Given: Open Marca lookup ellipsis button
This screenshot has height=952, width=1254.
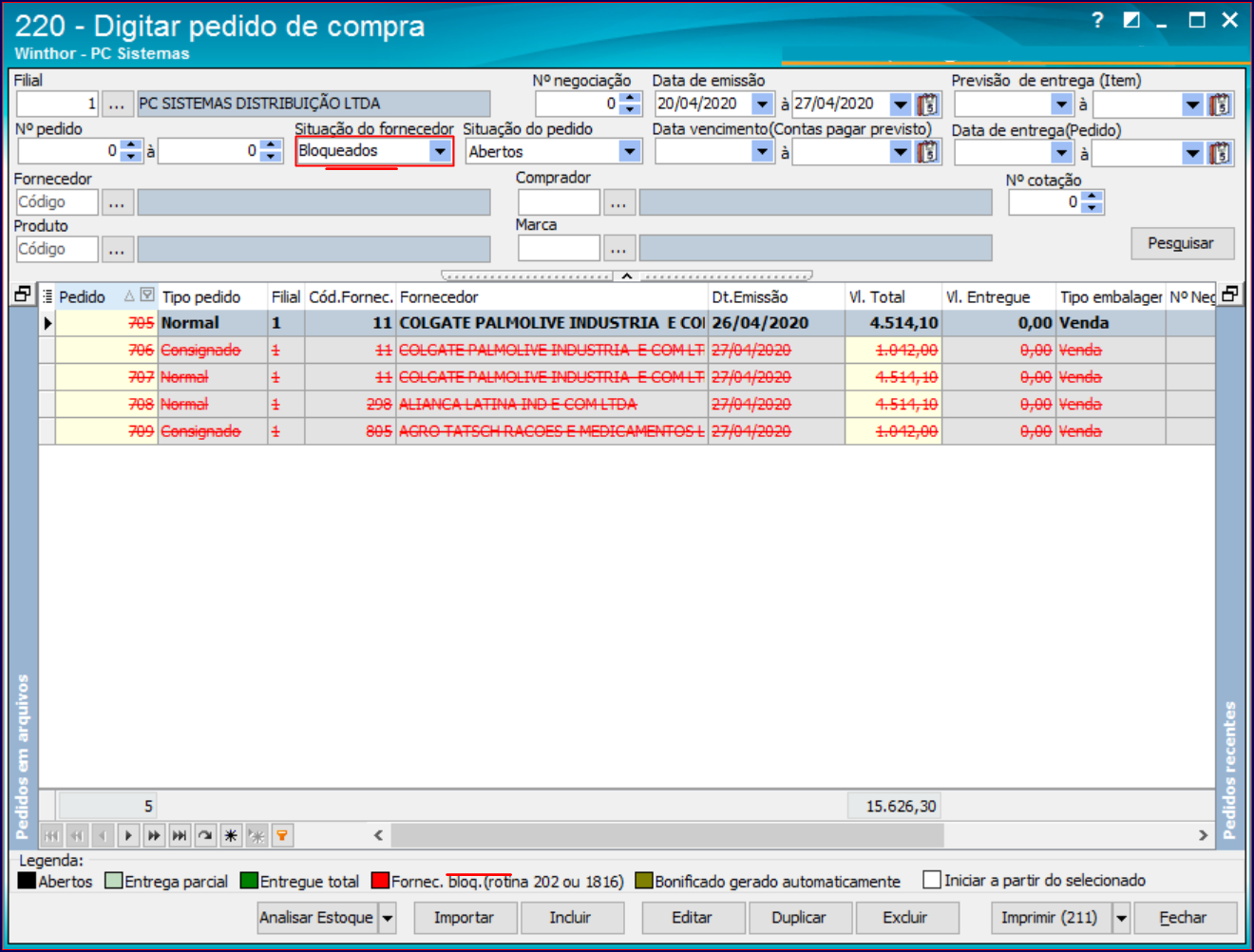Looking at the screenshot, I should pyautogui.click(x=618, y=249).
